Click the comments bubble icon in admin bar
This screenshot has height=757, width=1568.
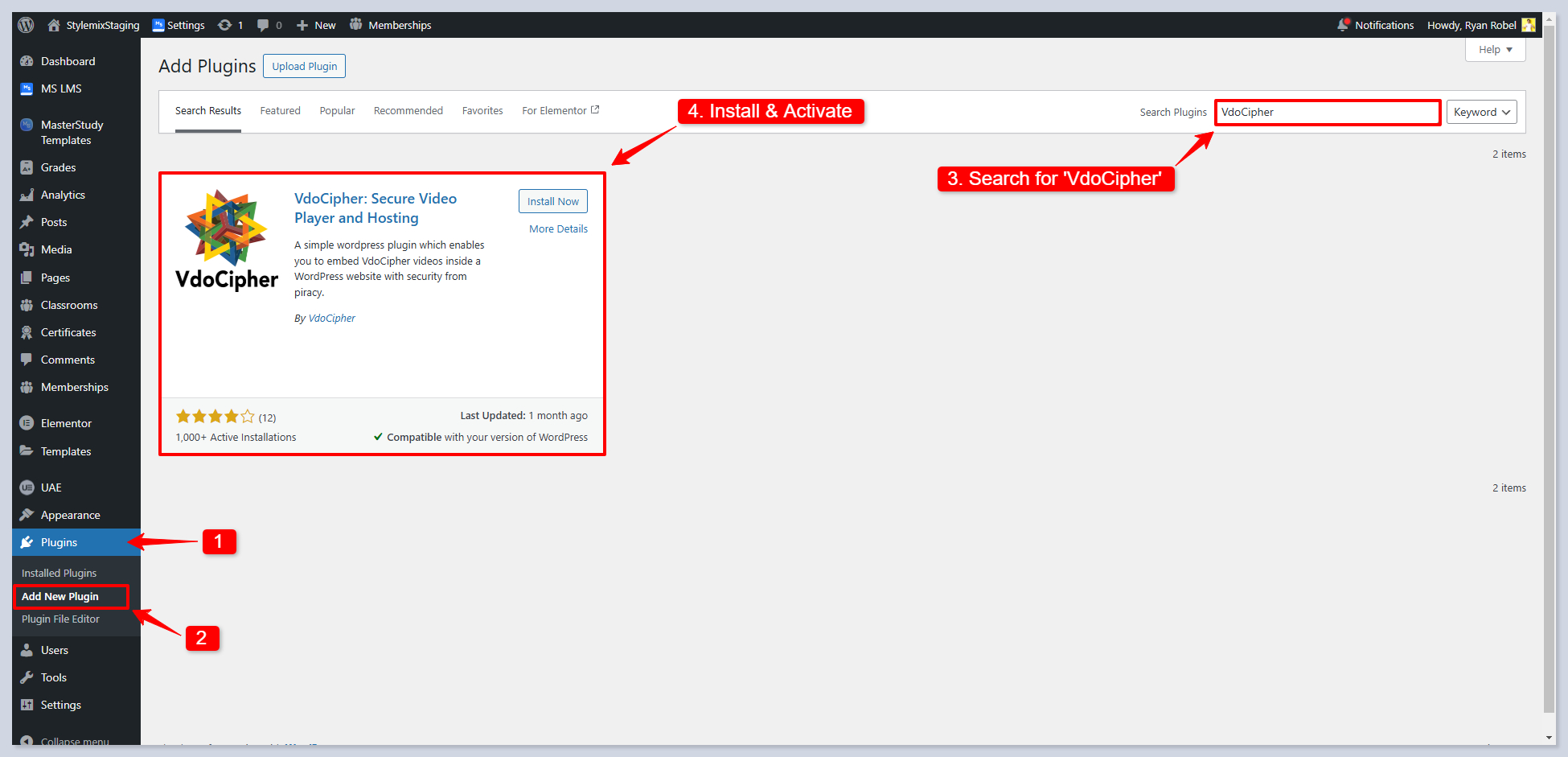coord(263,25)
